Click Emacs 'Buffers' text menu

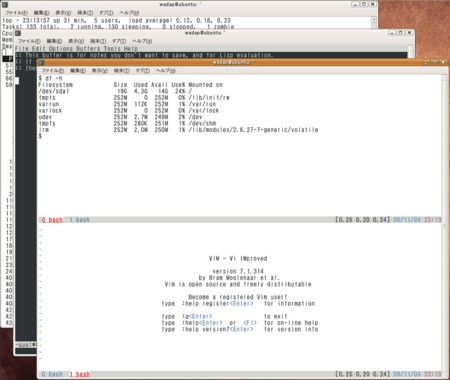pos(88,48)
